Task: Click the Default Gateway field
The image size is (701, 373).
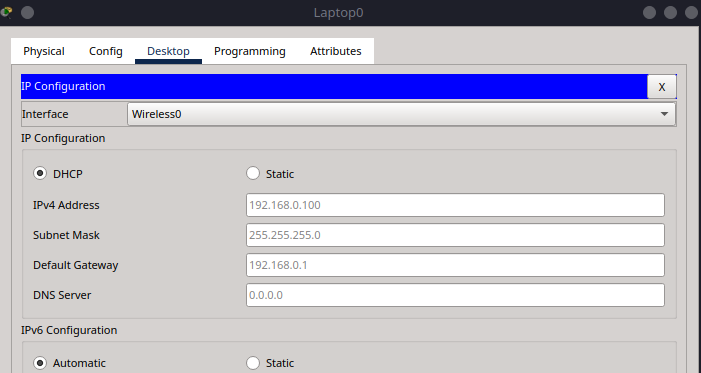Action: click(455, 265)
